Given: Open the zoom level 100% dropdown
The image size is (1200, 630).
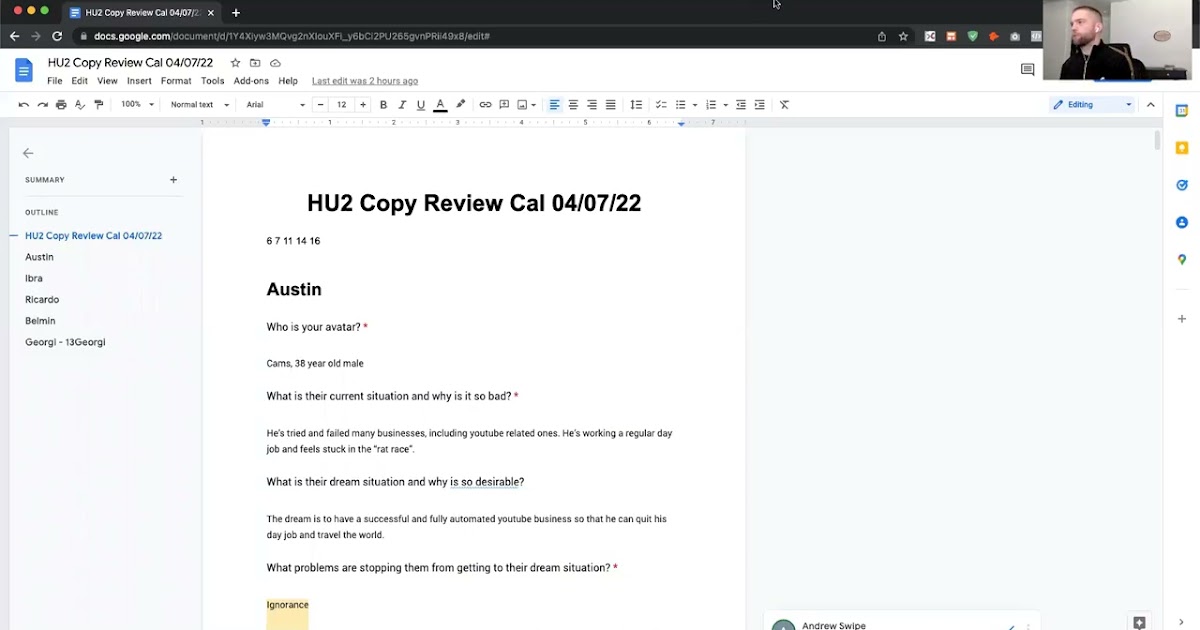Looking at the screenshot, I should tap(138, 105).
